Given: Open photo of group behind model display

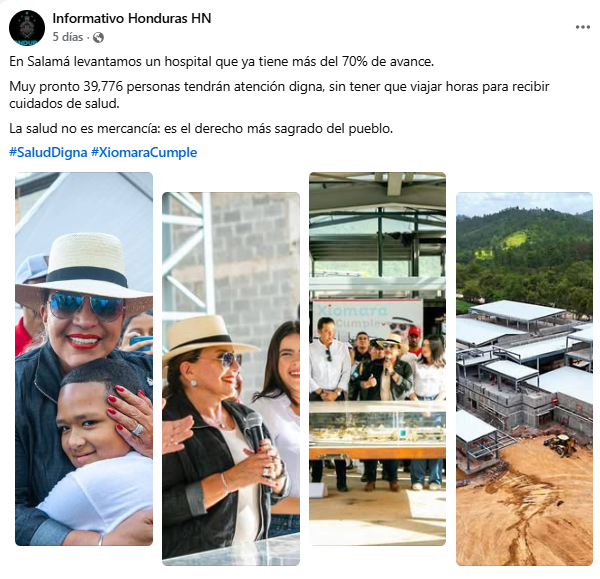Looking at the screenshot, I should point(377,359).
